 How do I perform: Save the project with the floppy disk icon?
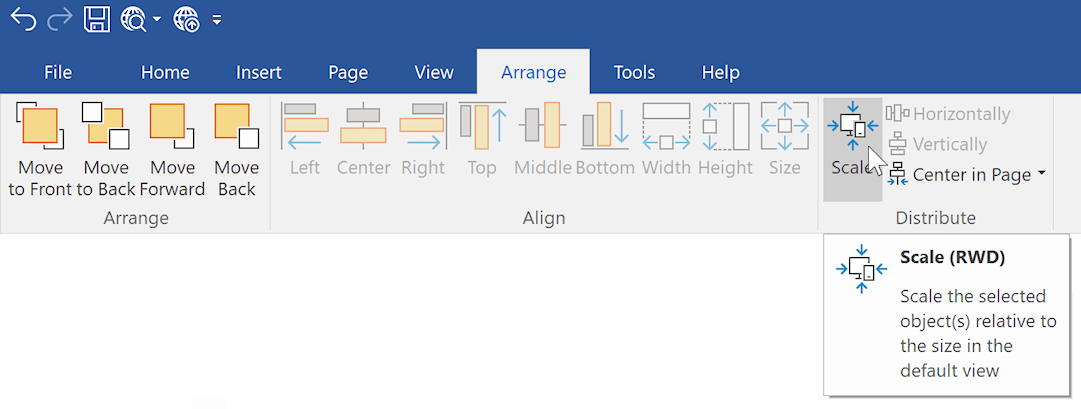[96, 18]
